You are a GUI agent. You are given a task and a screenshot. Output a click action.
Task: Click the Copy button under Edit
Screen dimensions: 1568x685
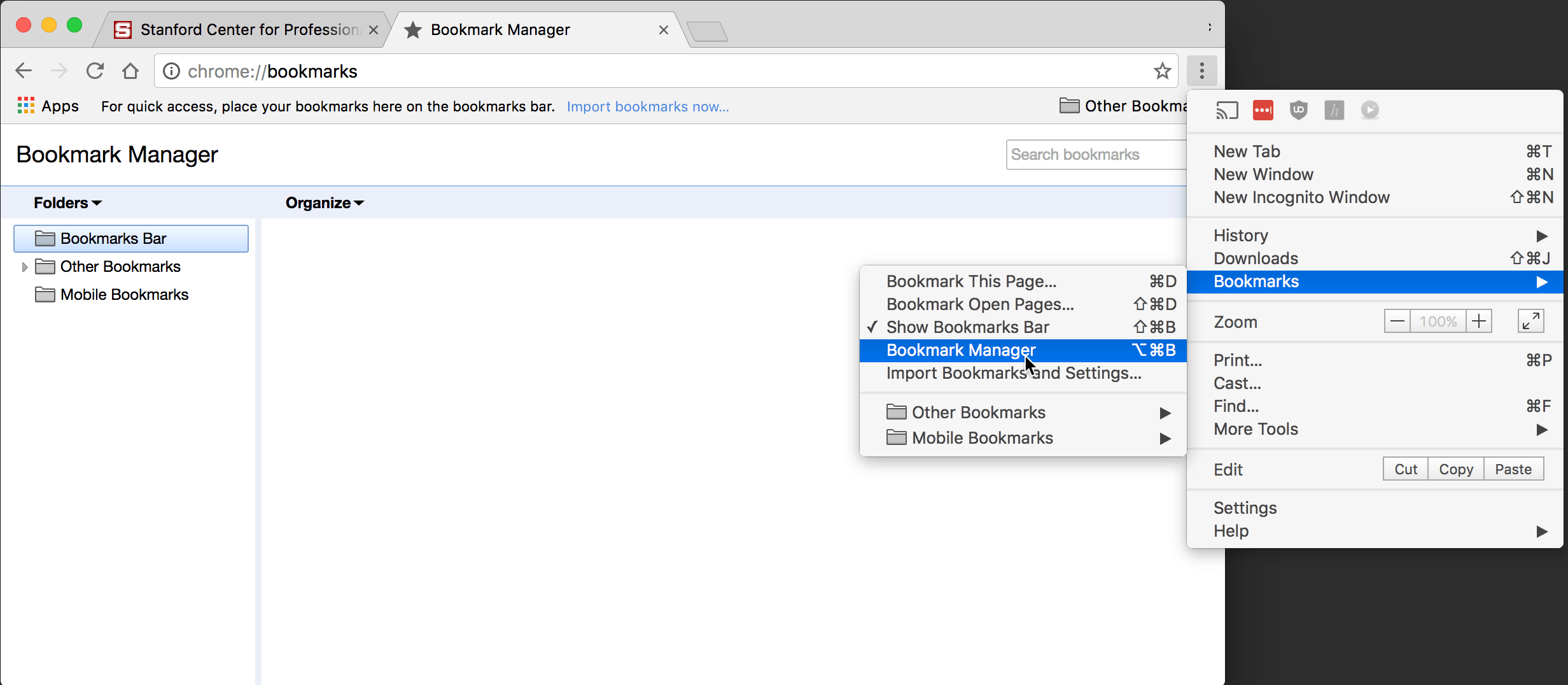[x=1455, y=469]
